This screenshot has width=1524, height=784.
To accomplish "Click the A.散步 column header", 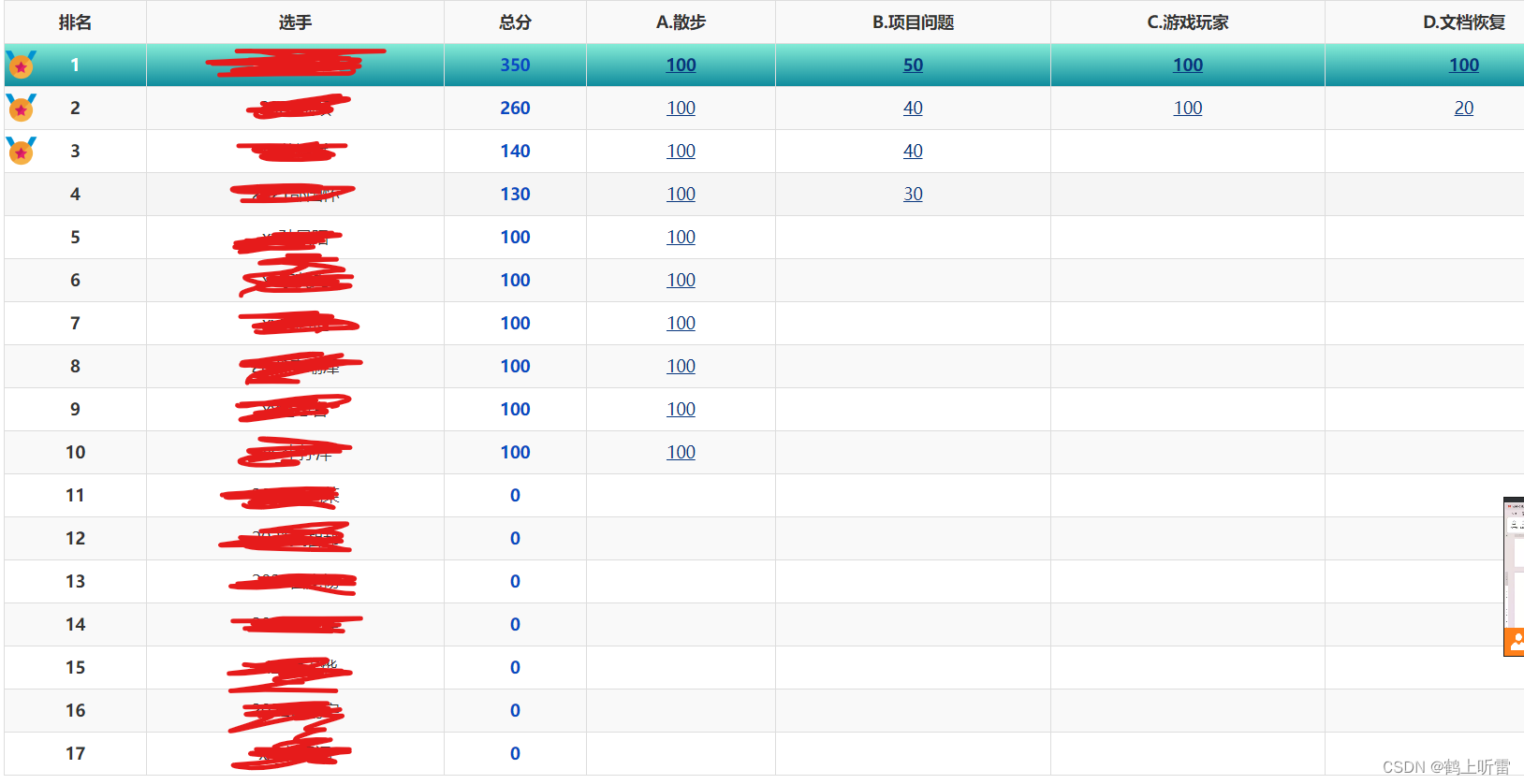I will [681, 22].
